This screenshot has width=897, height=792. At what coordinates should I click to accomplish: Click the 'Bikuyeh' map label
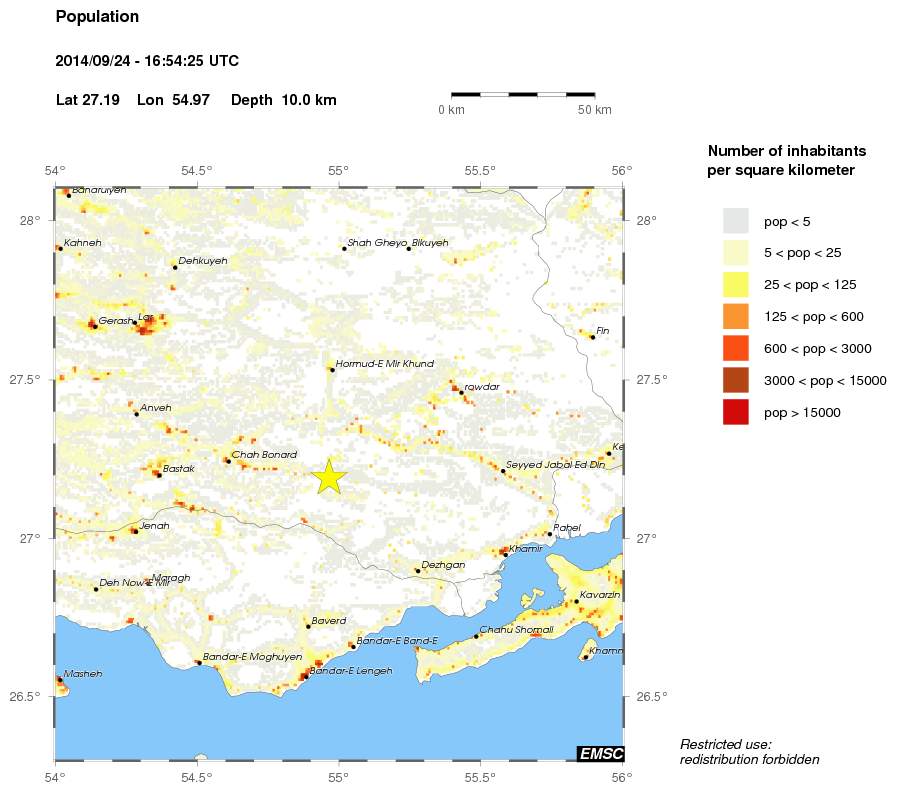(x=430, y=243)
